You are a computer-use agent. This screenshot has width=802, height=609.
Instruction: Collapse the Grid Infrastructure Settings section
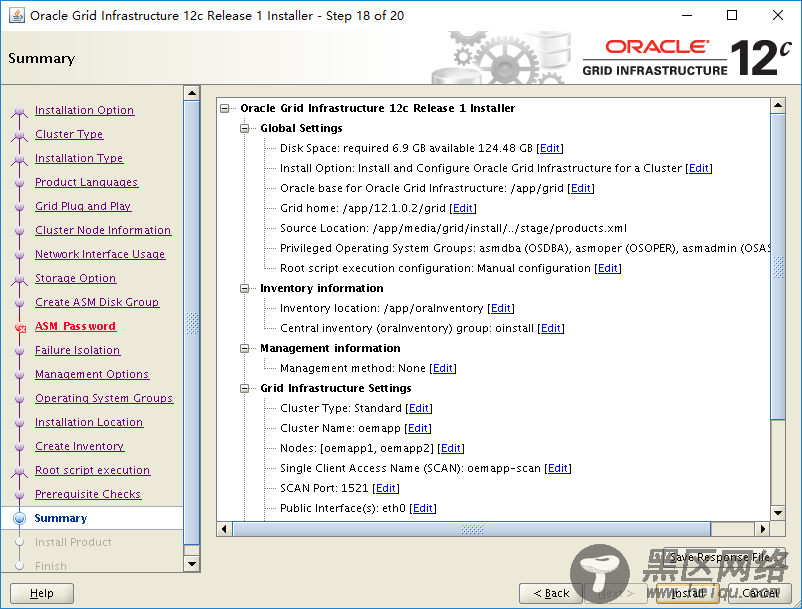(x=244, y=389)
